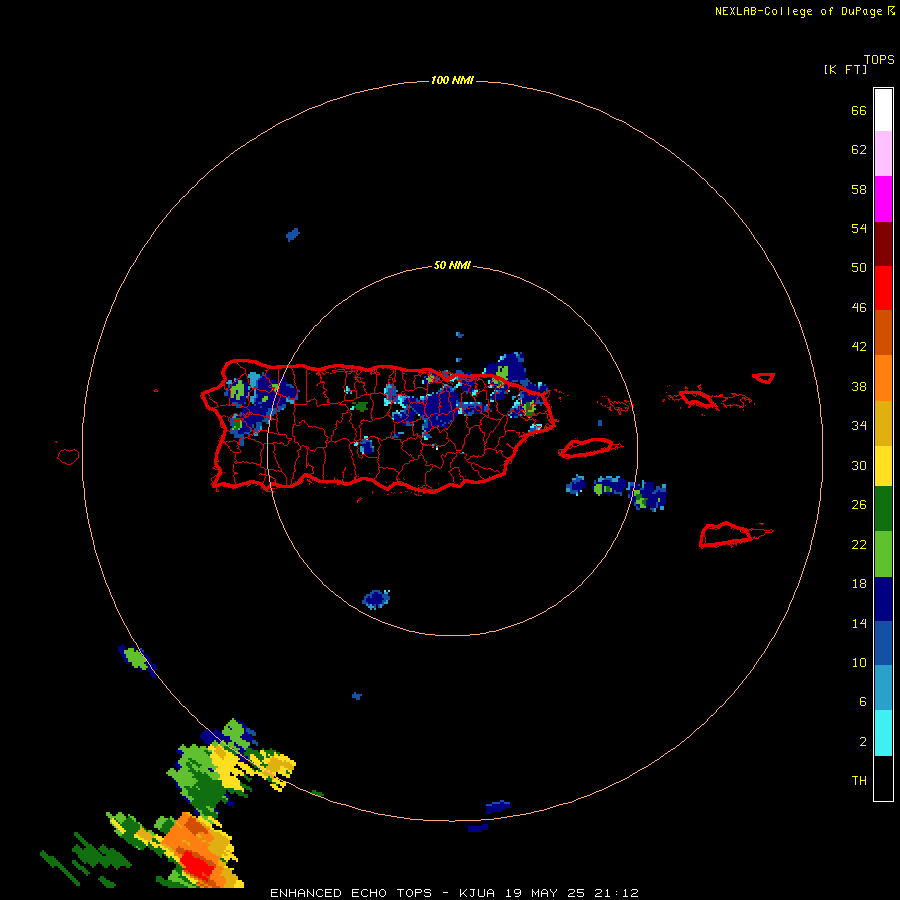Viewport: 900px width, 900px height.
Task: Click the legend value 6
Action: pos(863,702)
